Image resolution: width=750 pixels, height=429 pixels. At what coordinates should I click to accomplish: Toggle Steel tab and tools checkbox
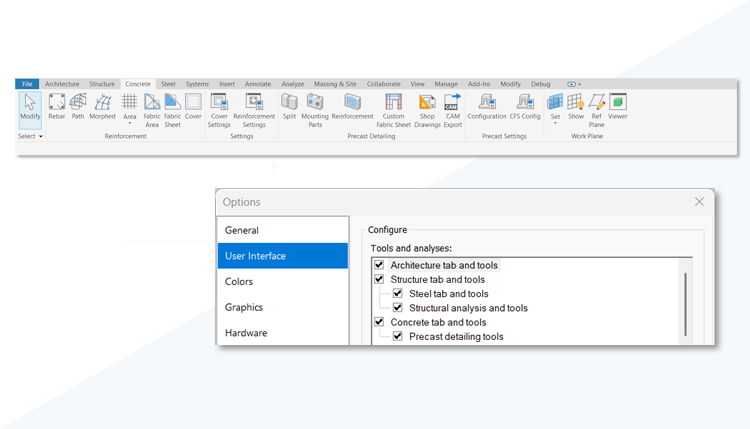397,293
